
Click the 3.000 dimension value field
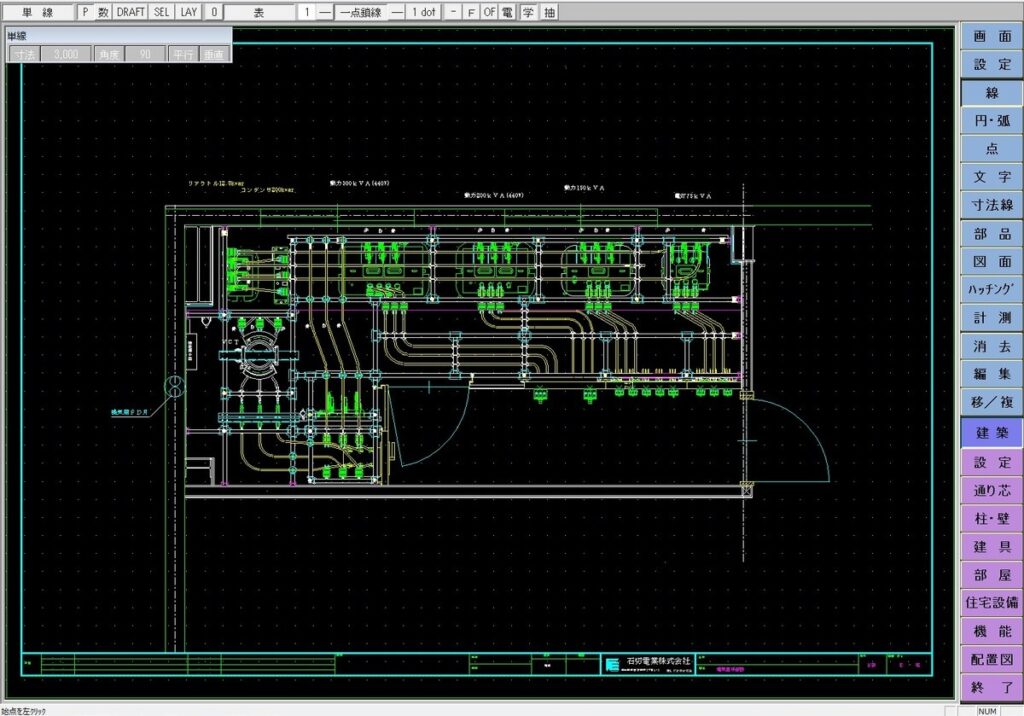coord(67,54)
